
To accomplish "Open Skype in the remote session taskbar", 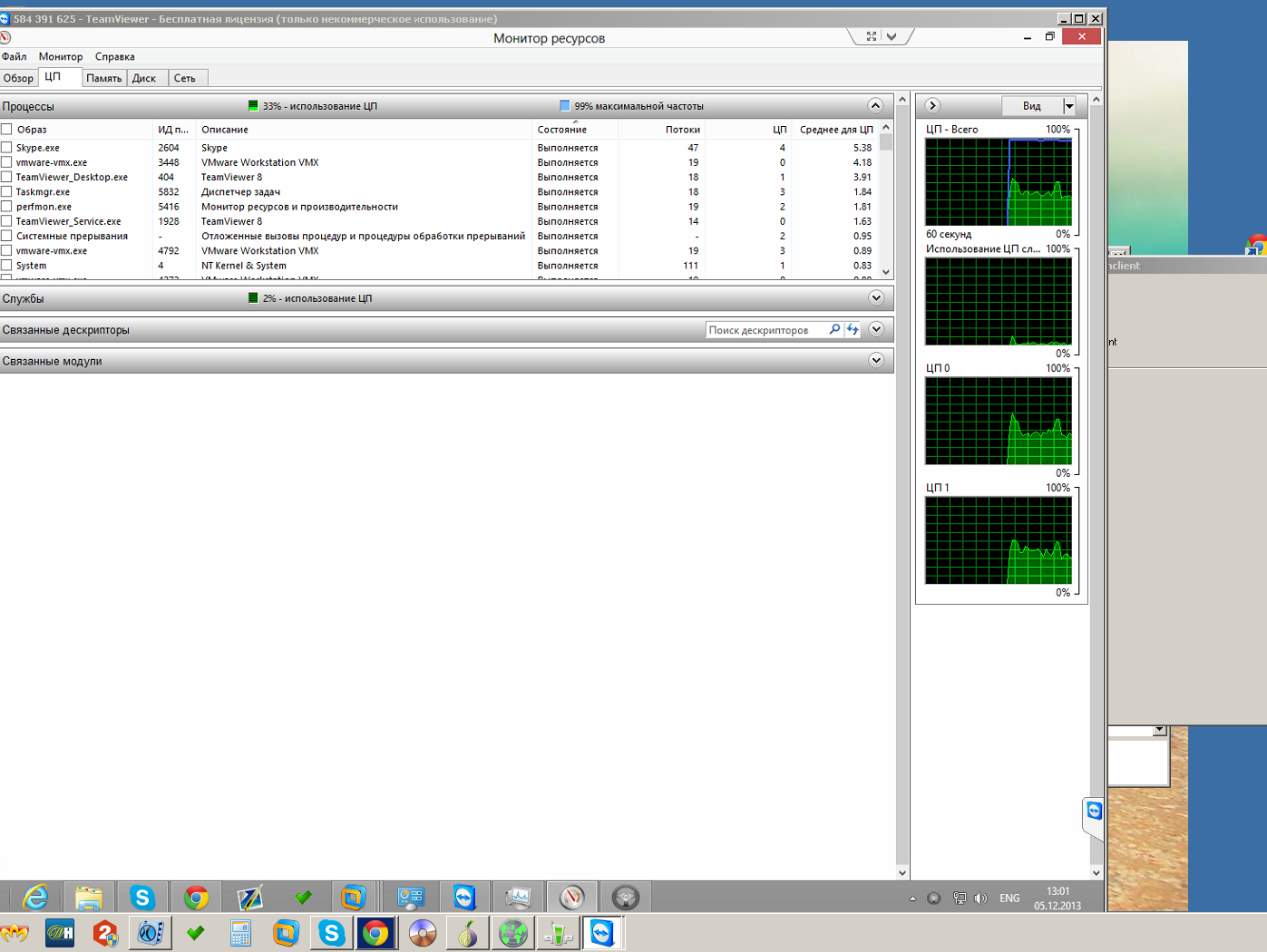I will [142, 898].
